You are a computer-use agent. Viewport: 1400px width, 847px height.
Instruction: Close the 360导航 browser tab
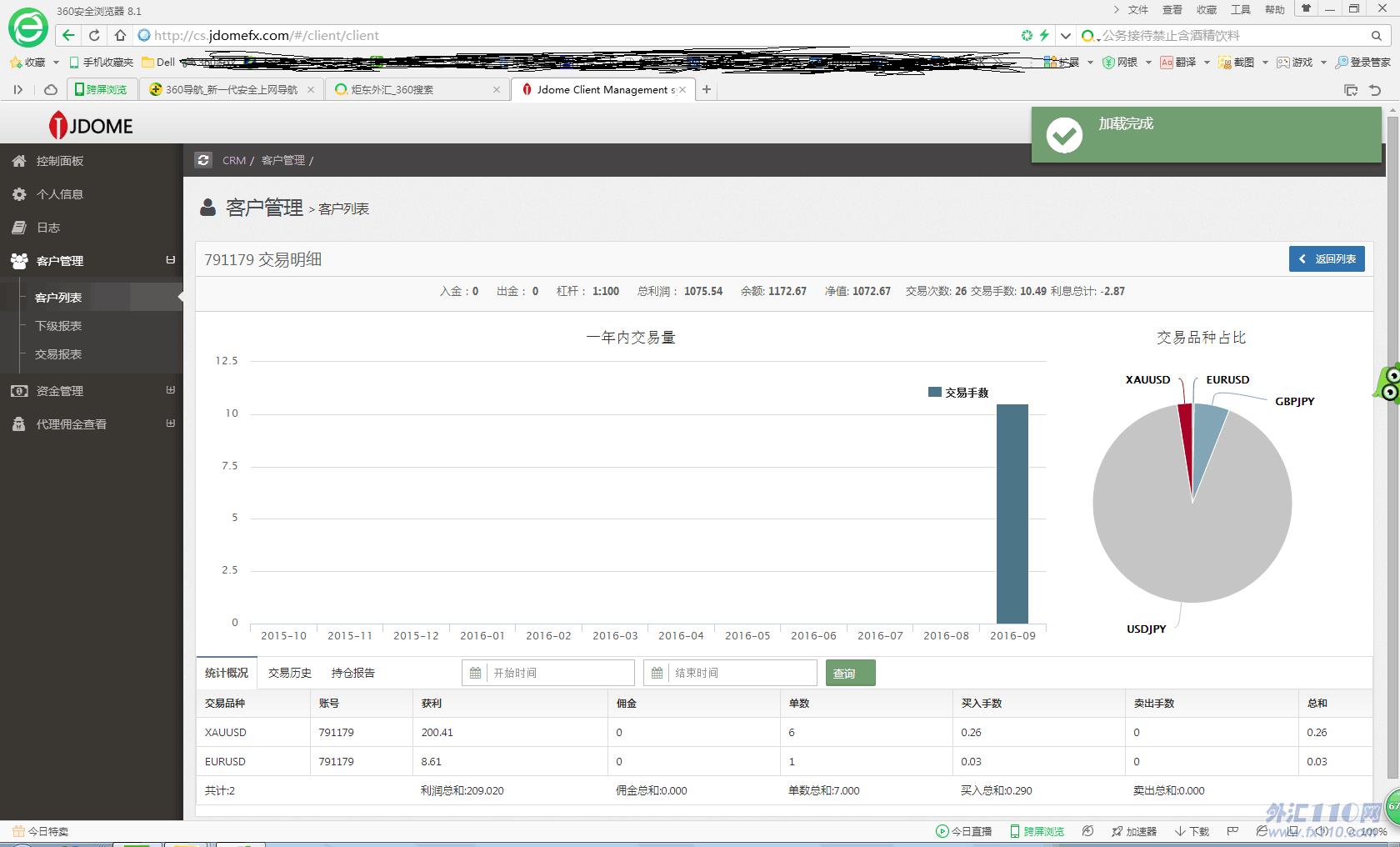tap(311, 89)
